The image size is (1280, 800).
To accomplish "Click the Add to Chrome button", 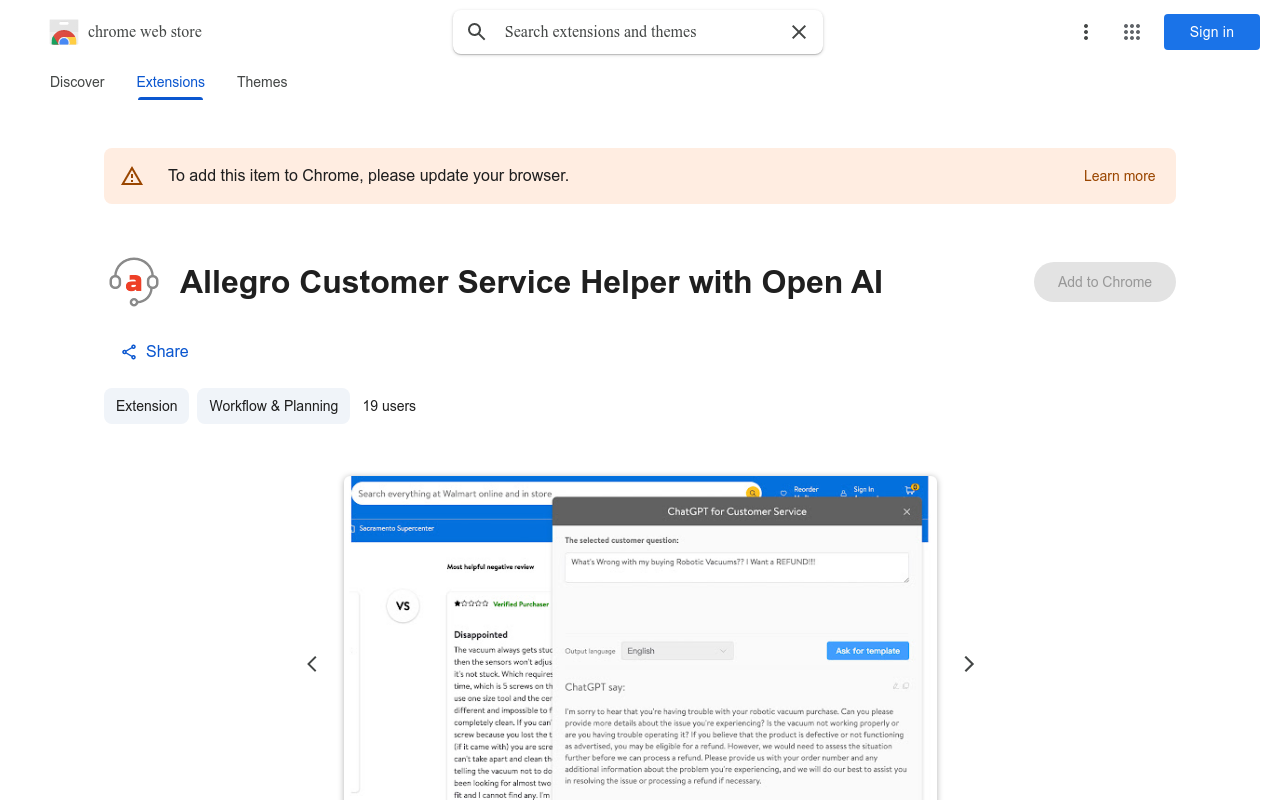I will (x=1105, y=282).
